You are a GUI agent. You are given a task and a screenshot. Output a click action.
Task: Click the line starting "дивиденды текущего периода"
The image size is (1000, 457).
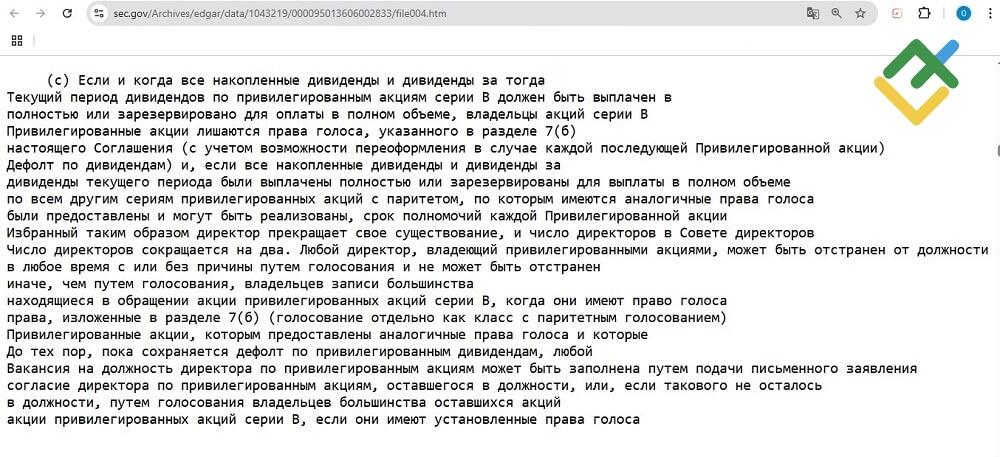click(399, 182)
